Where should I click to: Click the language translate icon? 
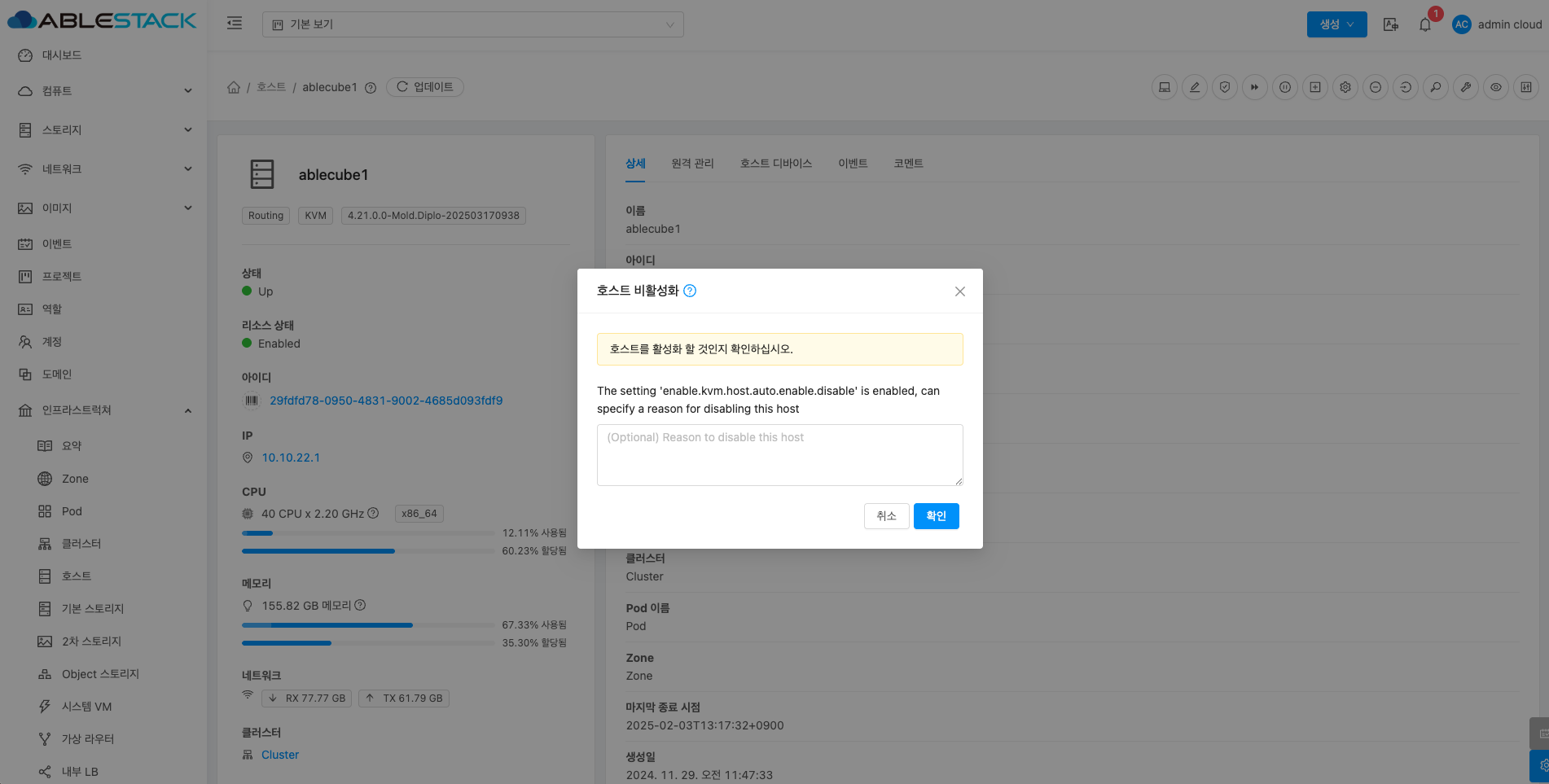[1391, 24]
